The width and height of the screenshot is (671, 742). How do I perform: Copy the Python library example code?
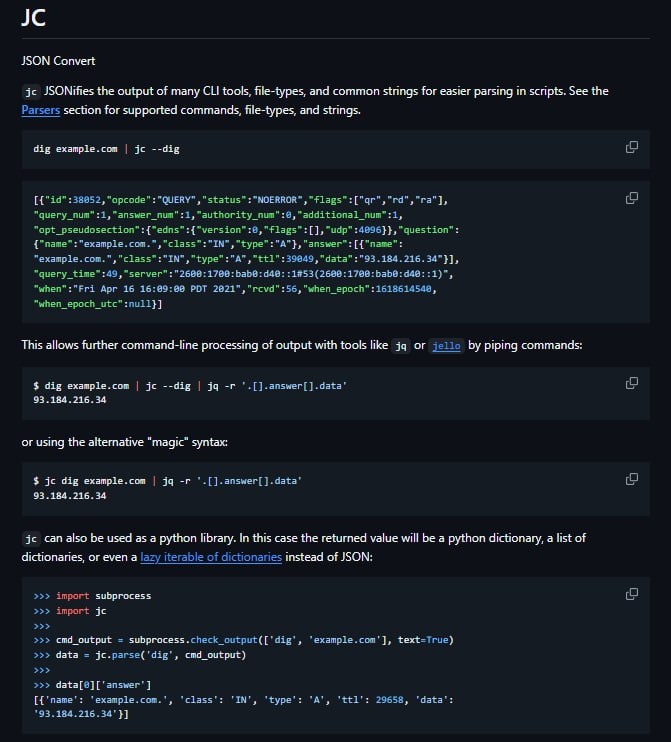point(631,594)
